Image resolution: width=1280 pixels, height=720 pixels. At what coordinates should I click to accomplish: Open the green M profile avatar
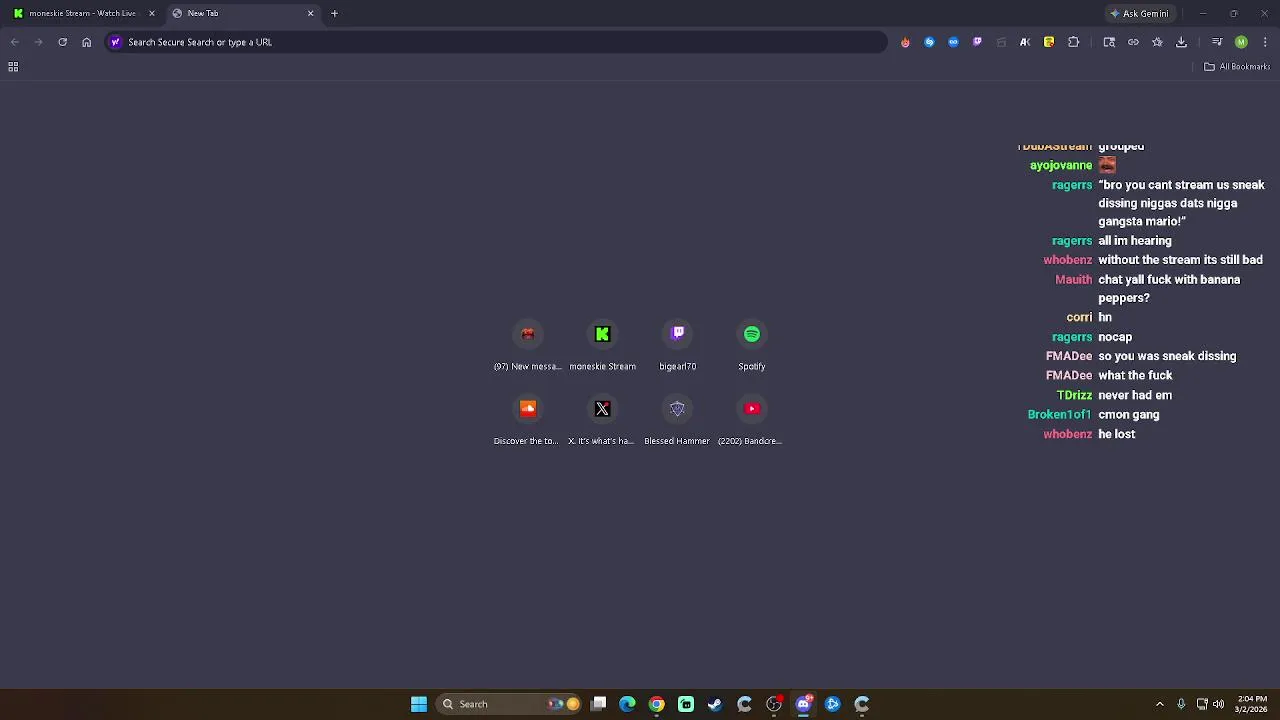tap(1241, 42)
